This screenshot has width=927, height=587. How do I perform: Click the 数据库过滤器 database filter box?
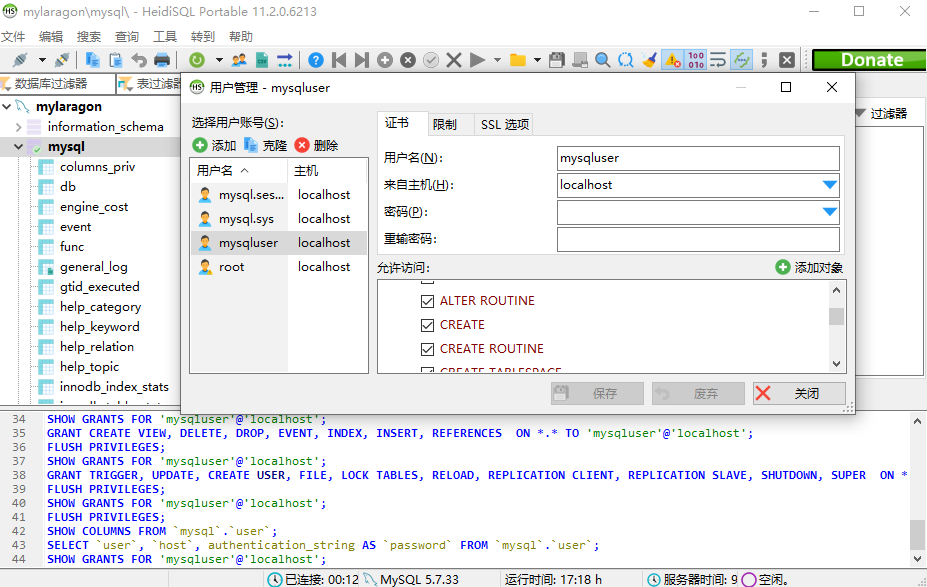(57, 84)
